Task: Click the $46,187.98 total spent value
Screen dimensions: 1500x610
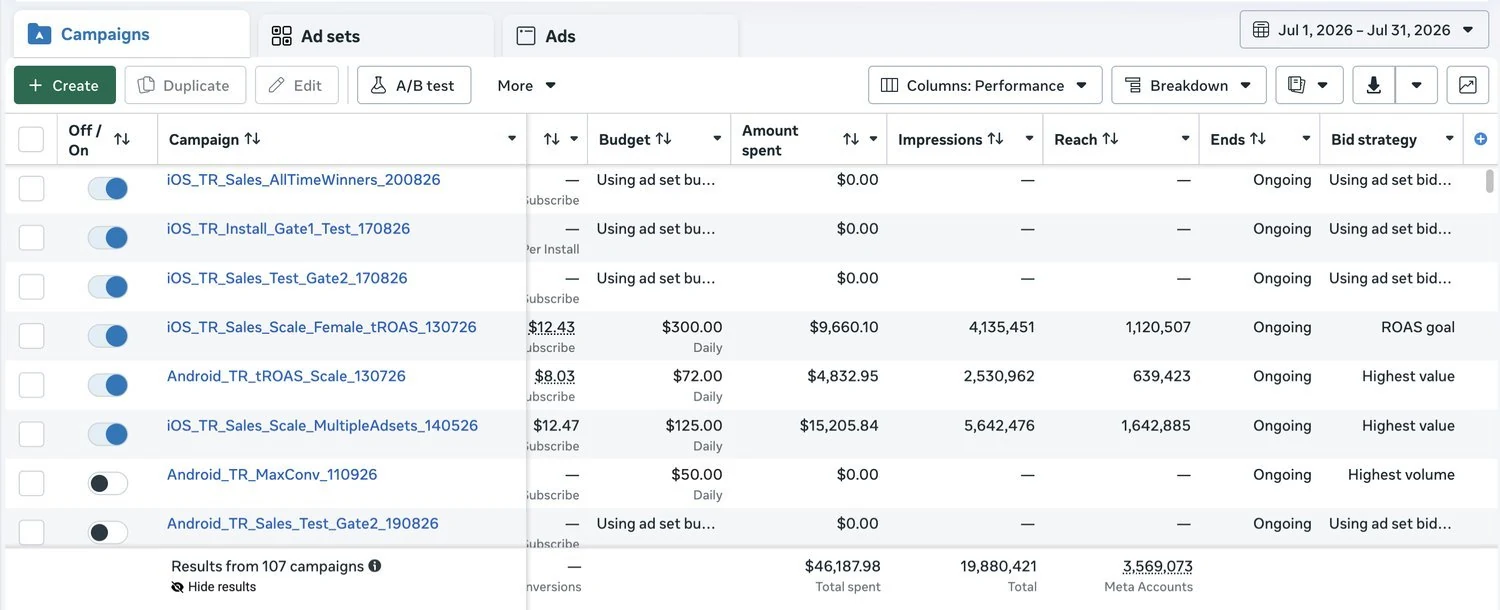Action: [x=842, y=566]
